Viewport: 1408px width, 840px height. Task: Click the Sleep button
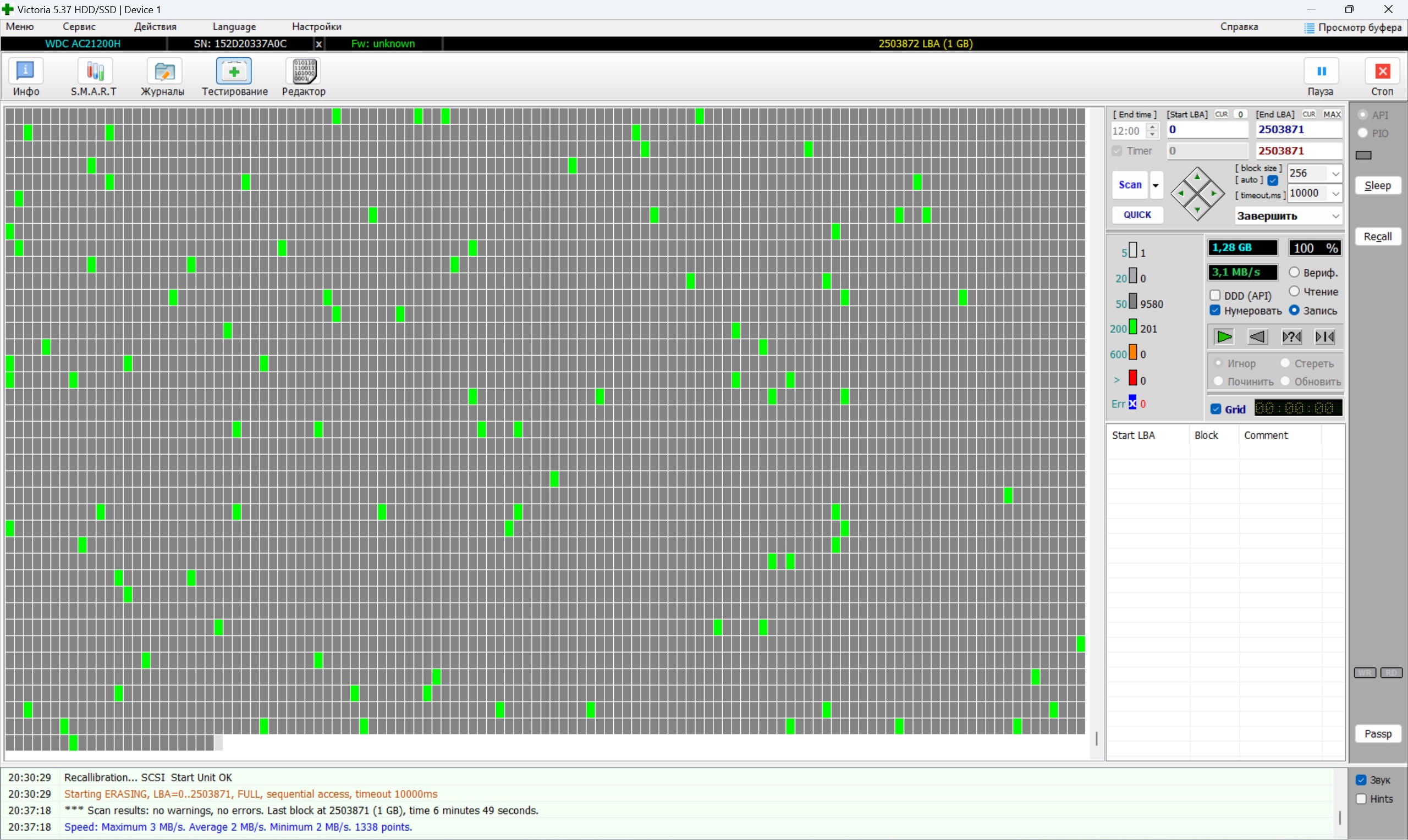click(1378, 186)
